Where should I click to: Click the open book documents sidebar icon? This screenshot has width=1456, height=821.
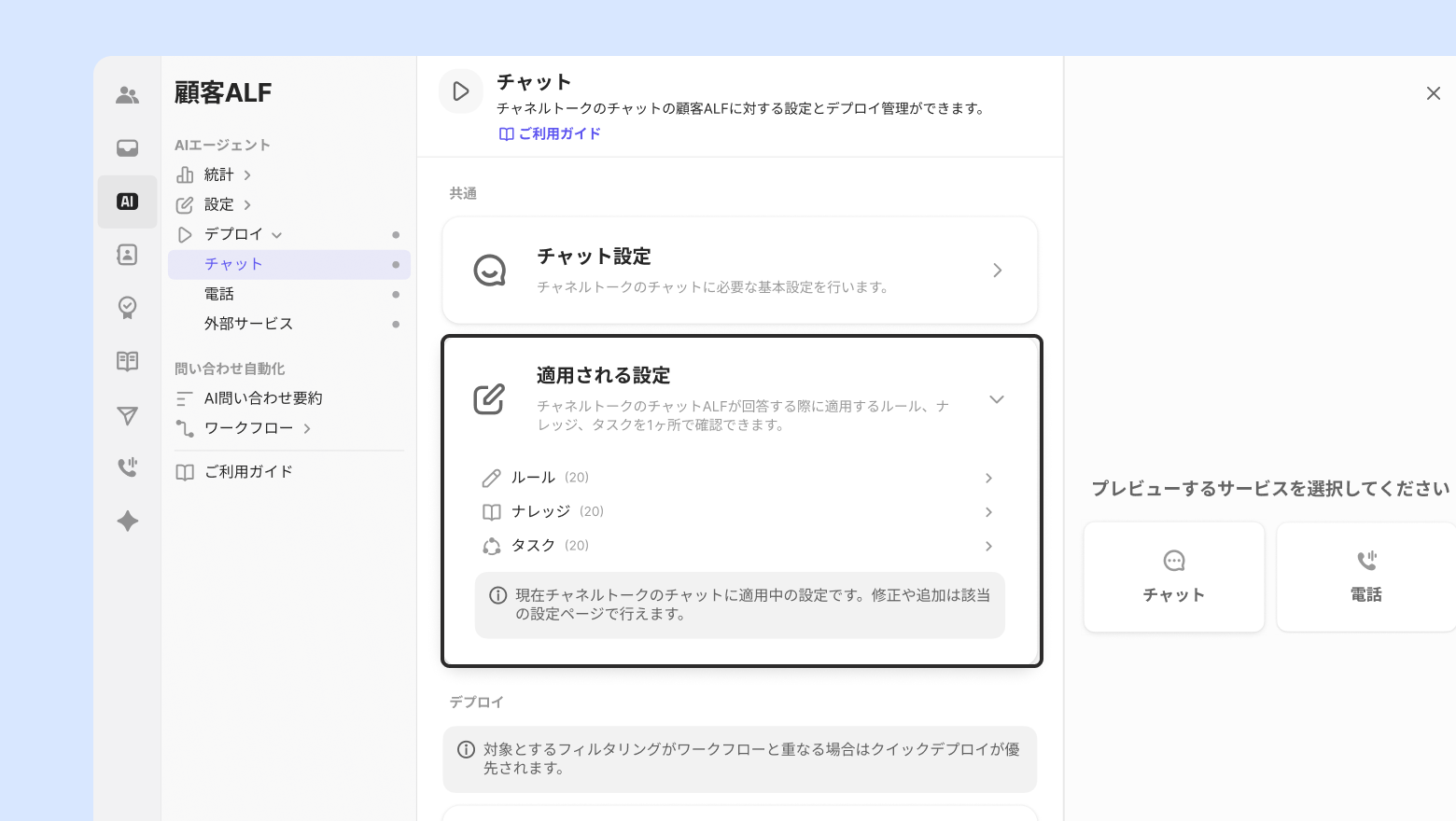click(x=128, y=361)
